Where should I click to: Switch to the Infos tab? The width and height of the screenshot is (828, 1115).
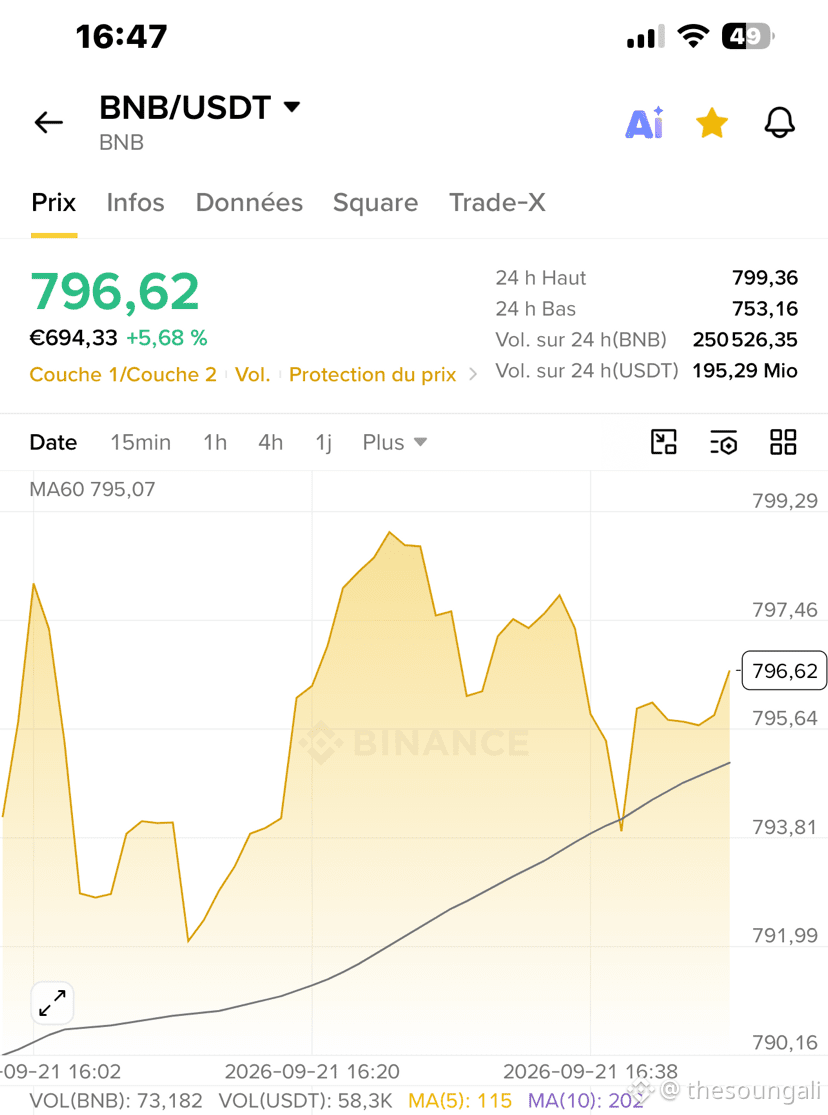click(x=135, y=203)
